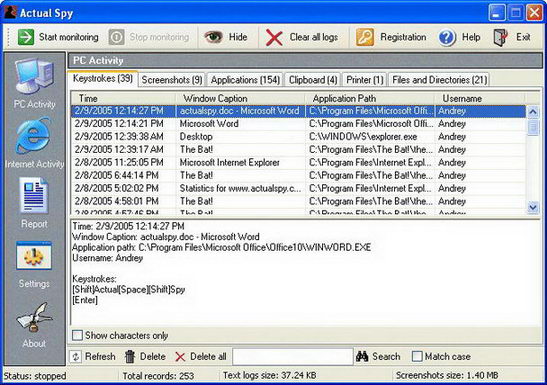Screen dimensions: 547x385
Task: Click the green Start monitoring arrow icon
Action: point(26,37)
